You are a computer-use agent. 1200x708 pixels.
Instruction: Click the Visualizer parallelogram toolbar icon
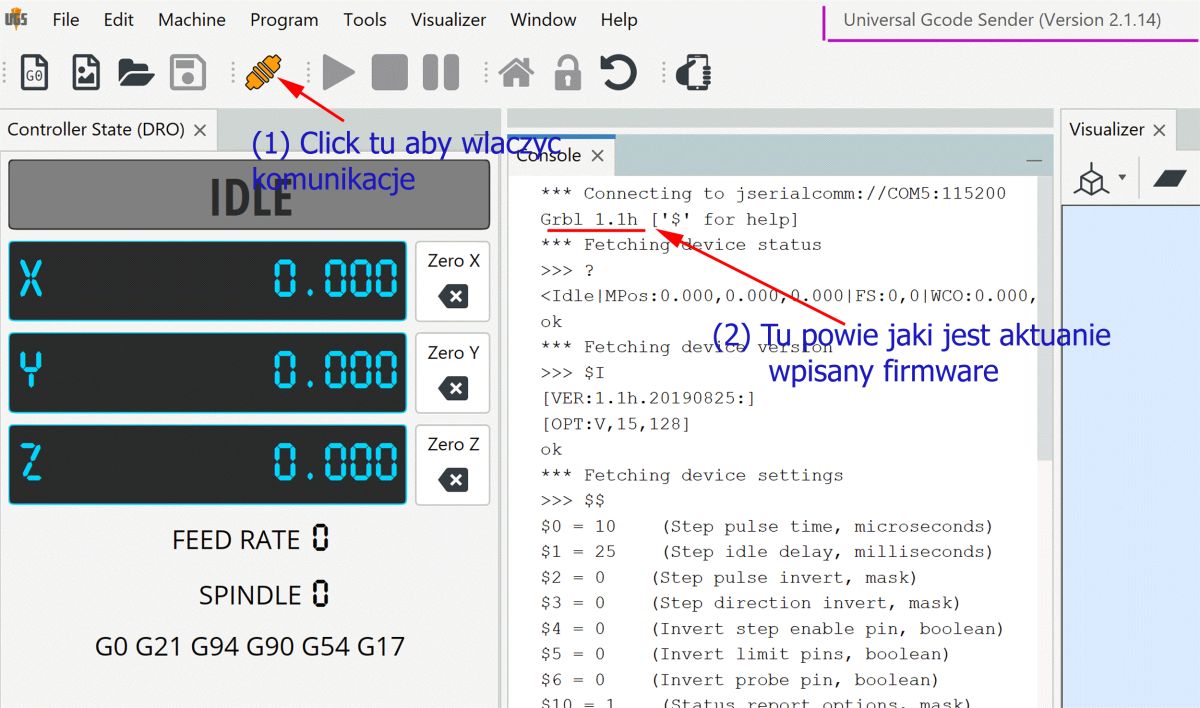tap(1169, 178)
